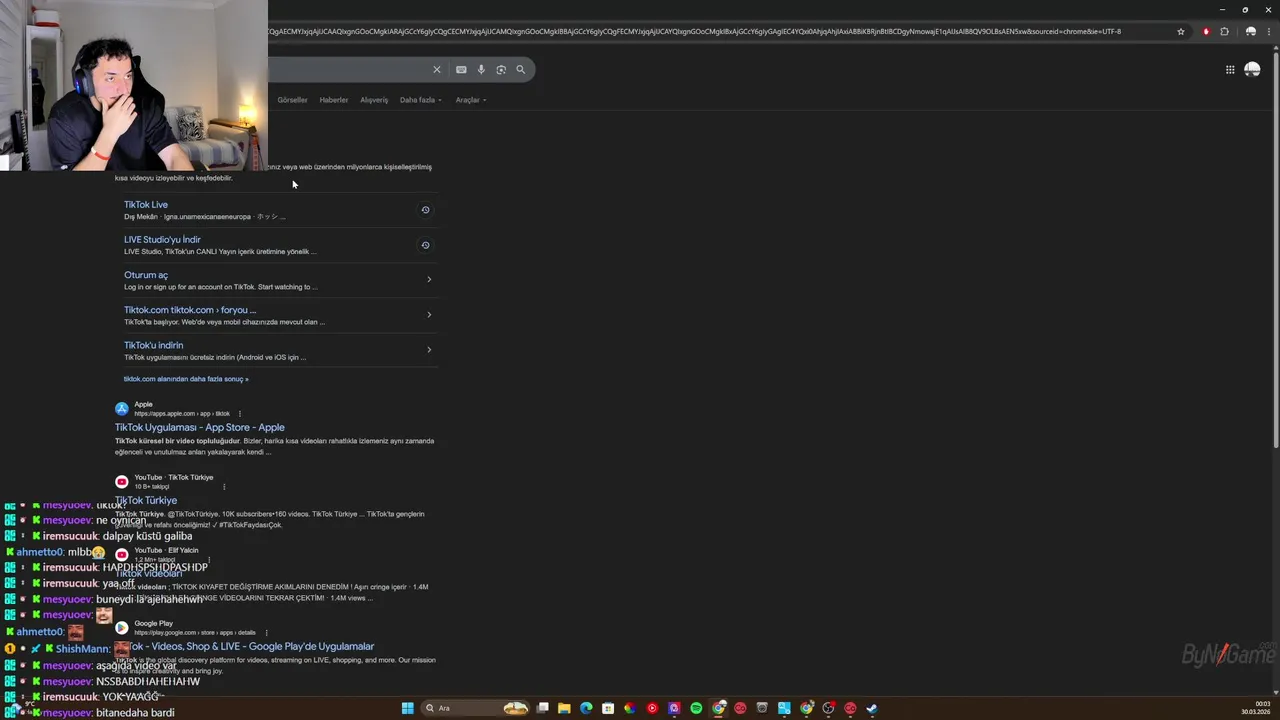Switch to the Haberler tab
This screenshot has height=720, width=1280.
point(334,100)
